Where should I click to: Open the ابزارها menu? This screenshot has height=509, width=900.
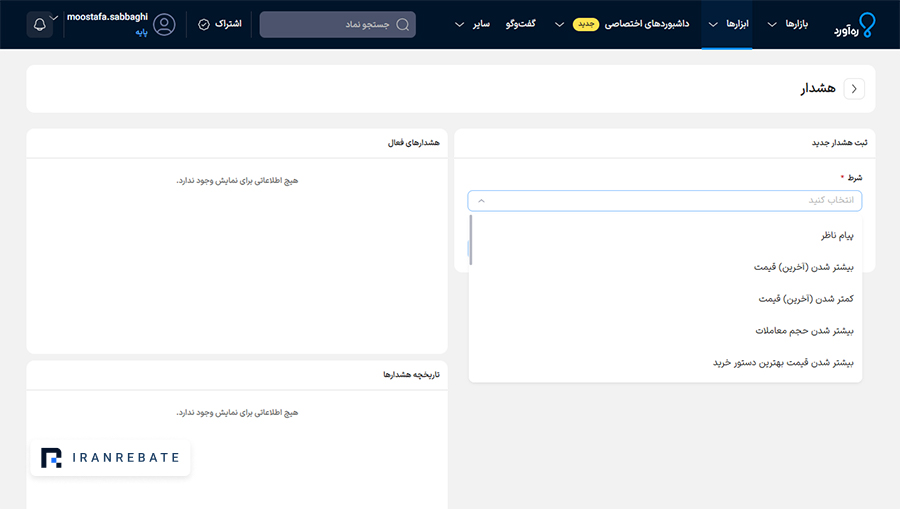[x=728, y=24]
